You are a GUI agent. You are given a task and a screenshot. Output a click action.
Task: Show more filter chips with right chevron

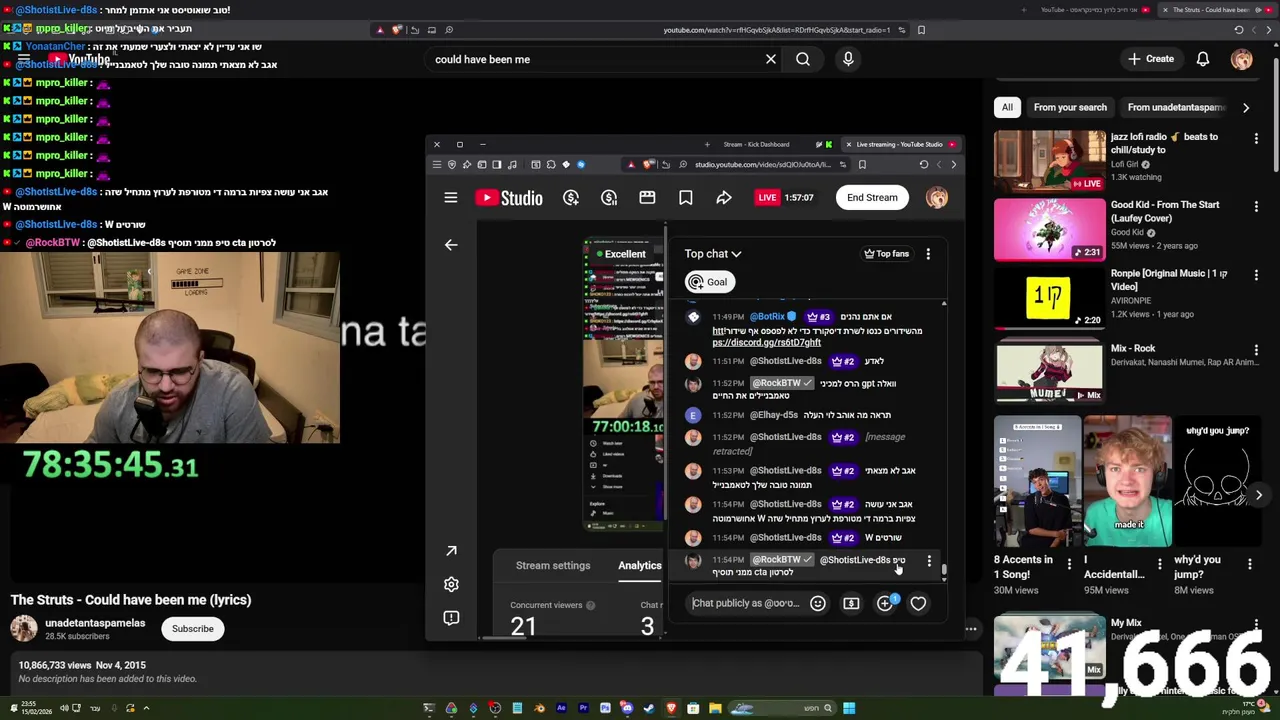(1245, 107)
